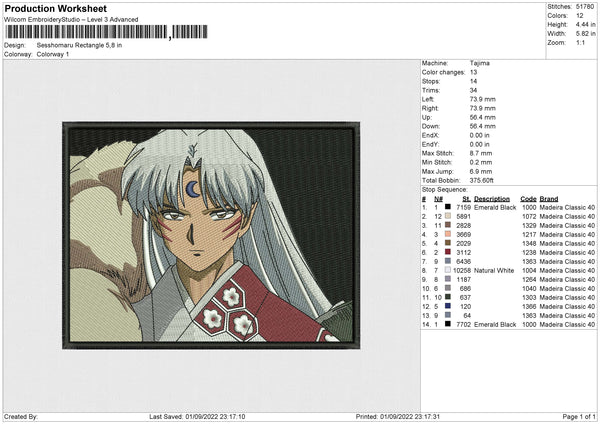
Task: Click the Min Stitch value '0.2 mm'
Action: 481,162
